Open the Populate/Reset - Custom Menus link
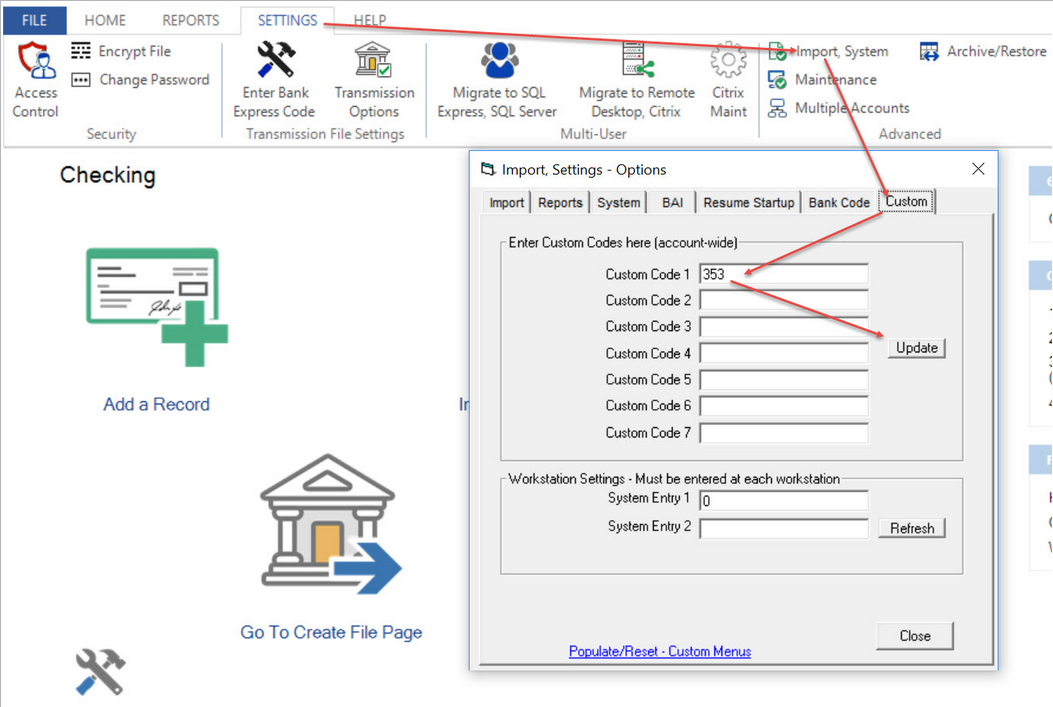 click(x=659, y=651)
